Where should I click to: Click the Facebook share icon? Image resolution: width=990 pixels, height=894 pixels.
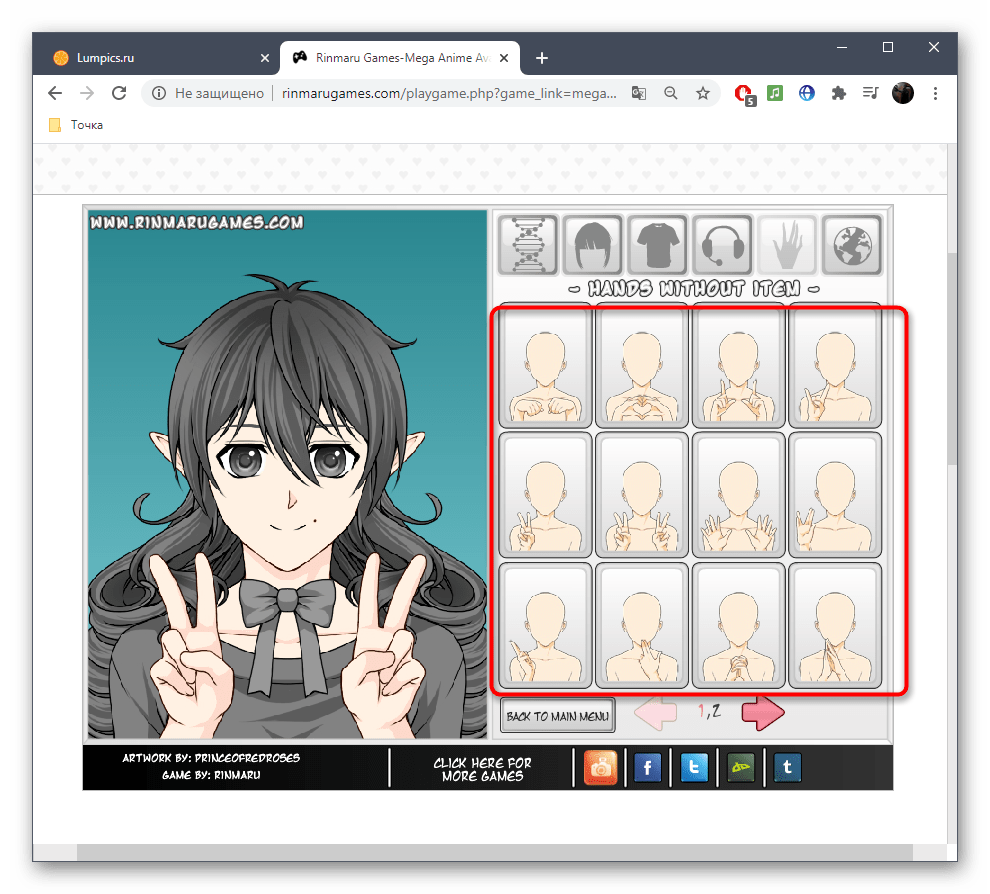648,768
